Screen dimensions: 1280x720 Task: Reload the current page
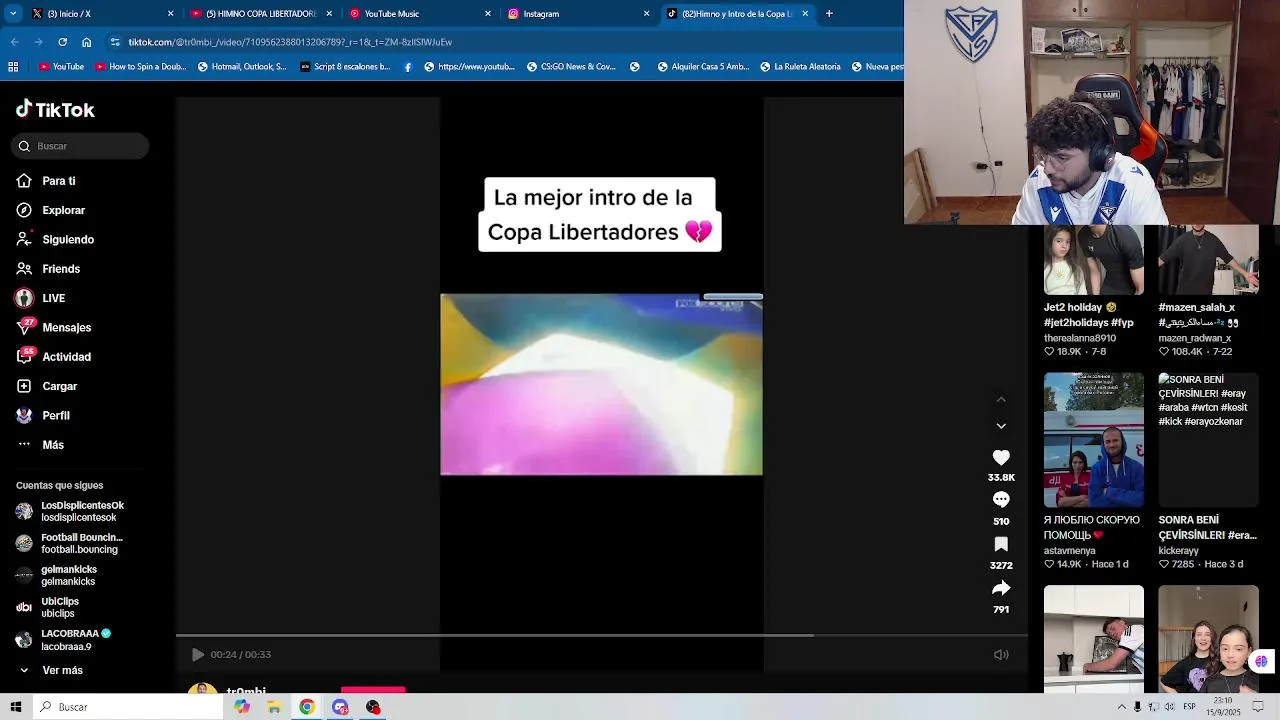(62, 42)
